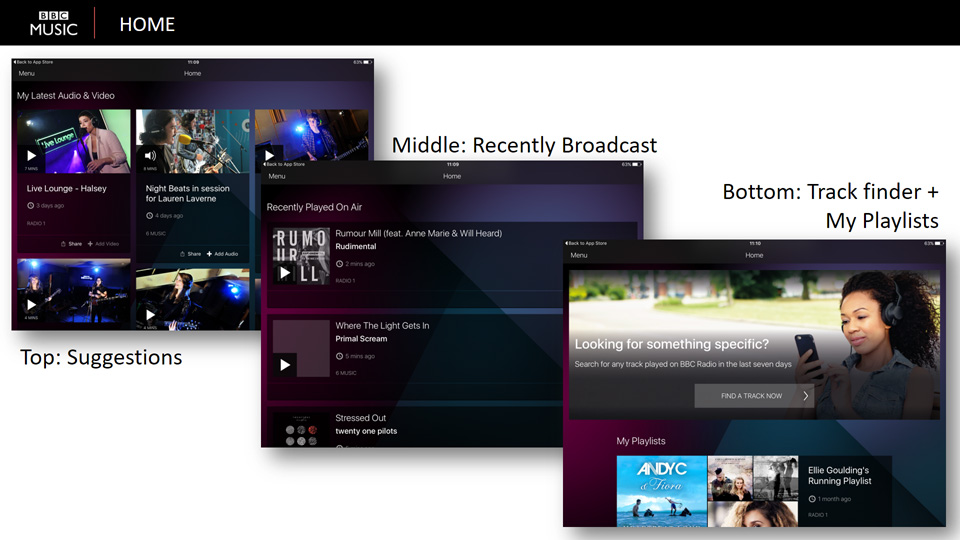Click the My Playlists heading
Screen dimensions: 960x540
click(641, 441)
